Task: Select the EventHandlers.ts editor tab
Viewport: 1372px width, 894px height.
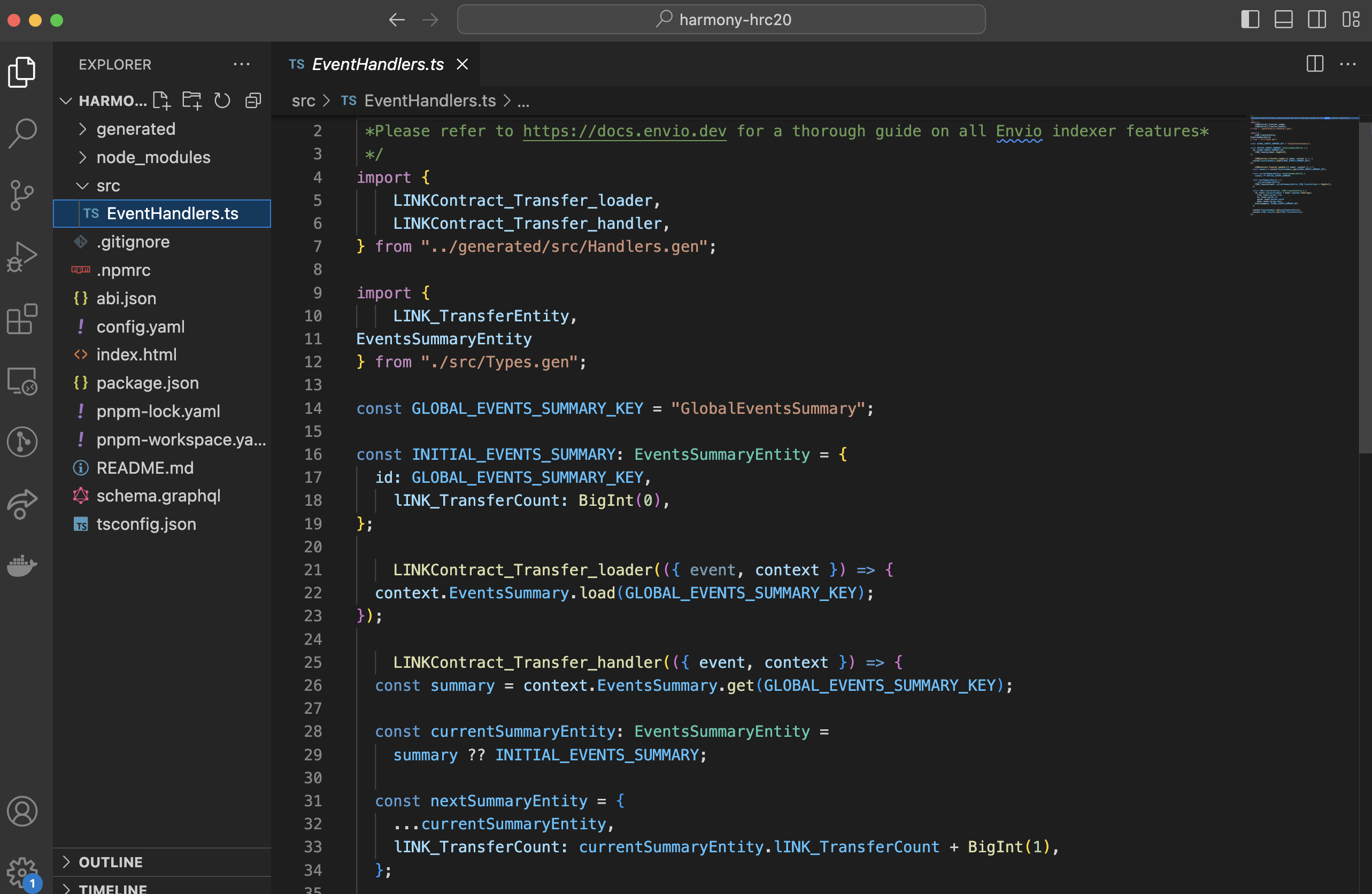Action: pyautogui.click(x=377, y=64)
